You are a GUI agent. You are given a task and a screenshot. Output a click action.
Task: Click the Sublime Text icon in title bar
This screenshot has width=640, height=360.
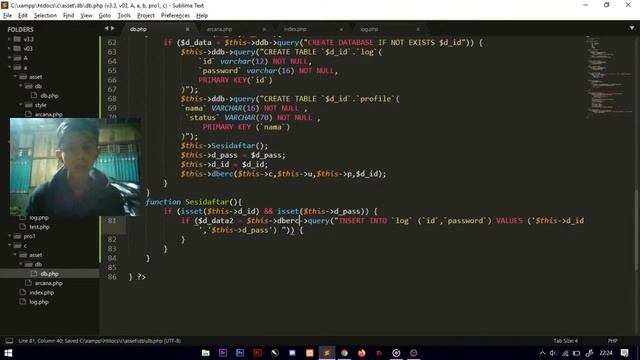[5, 5]
